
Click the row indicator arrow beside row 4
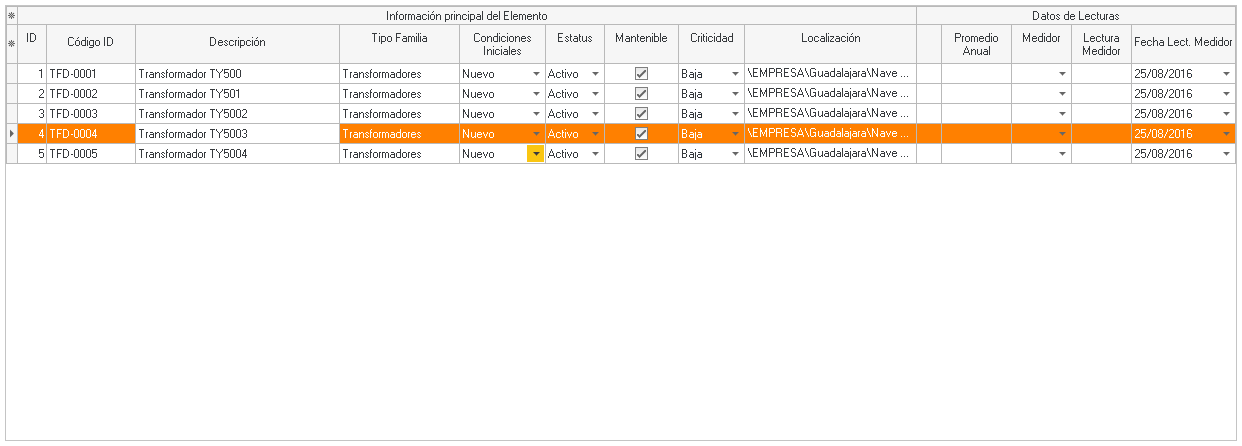click(x=11, y=134)
